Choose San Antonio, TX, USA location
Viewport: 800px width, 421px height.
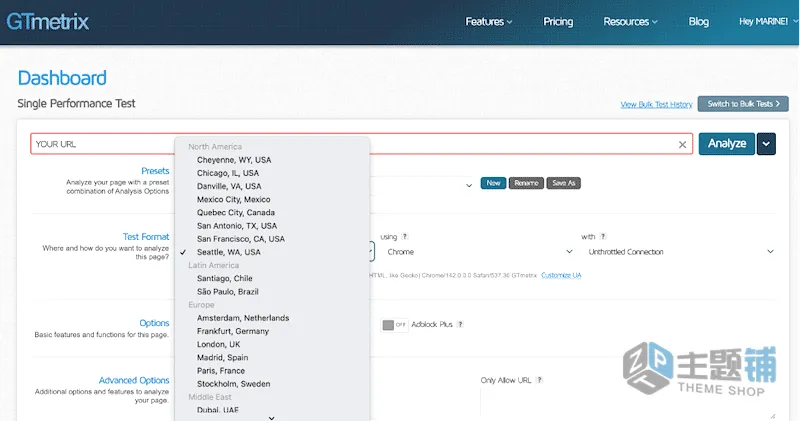(237, 226)
